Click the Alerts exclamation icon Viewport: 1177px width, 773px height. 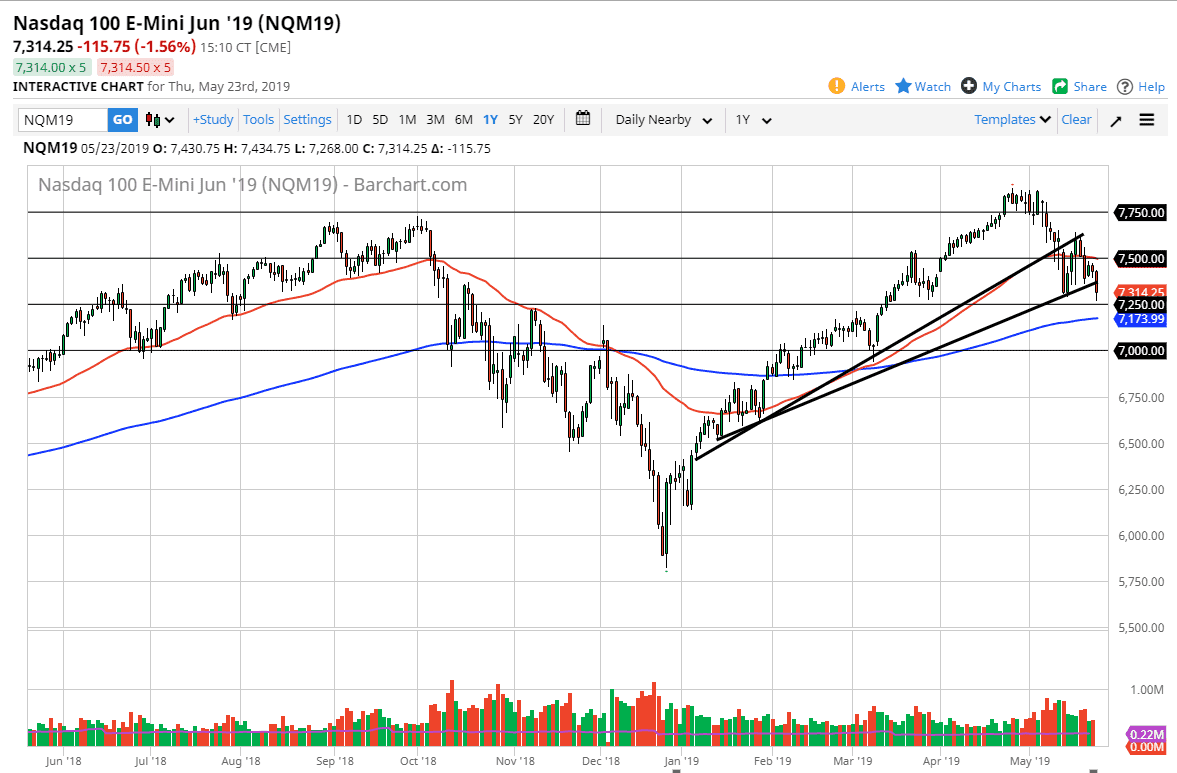point(837,86)
